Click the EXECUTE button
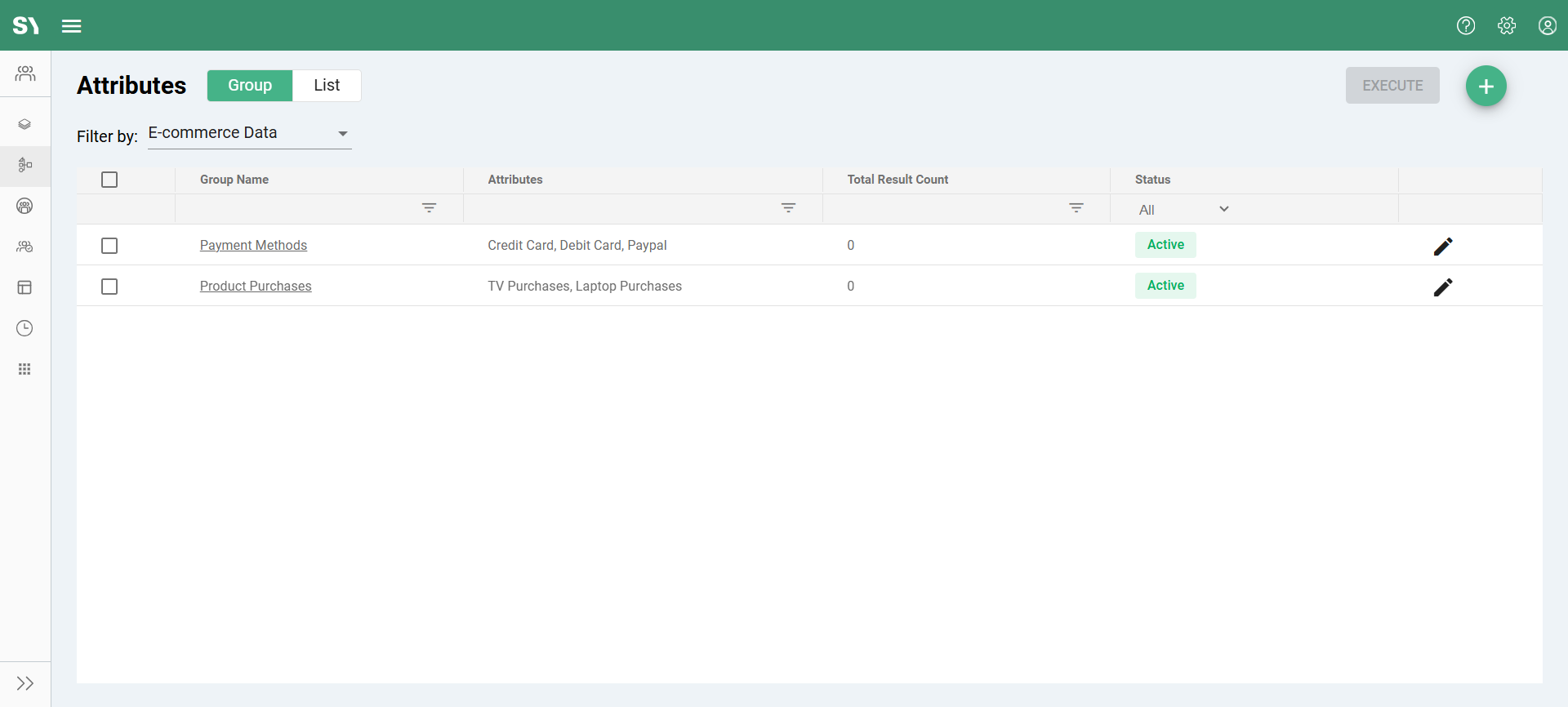This screenshot has height=707, width=1568. click(1392, 86)
